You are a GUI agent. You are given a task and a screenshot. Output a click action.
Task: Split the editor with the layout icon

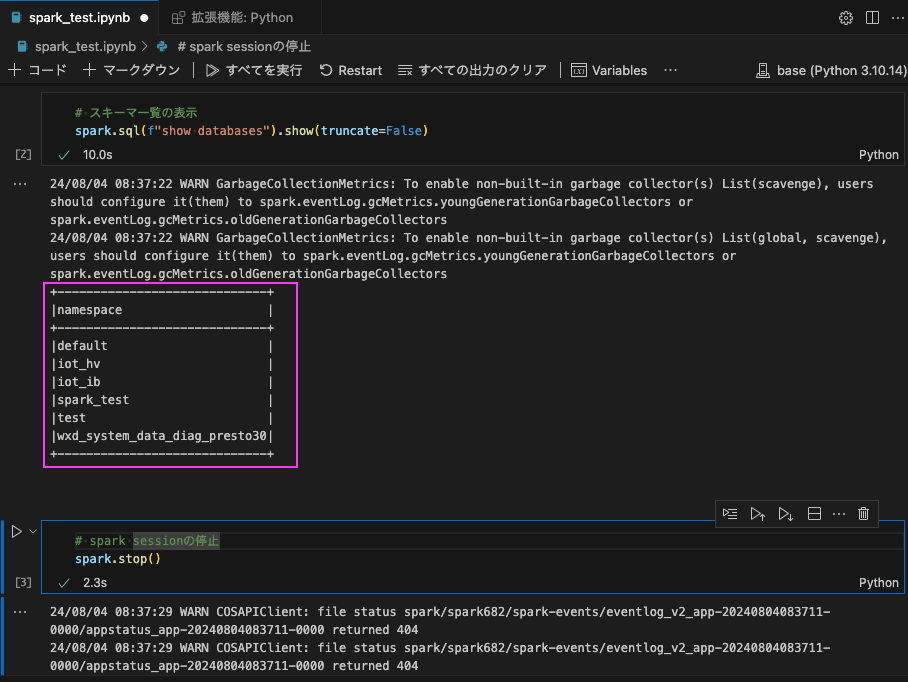872,18
